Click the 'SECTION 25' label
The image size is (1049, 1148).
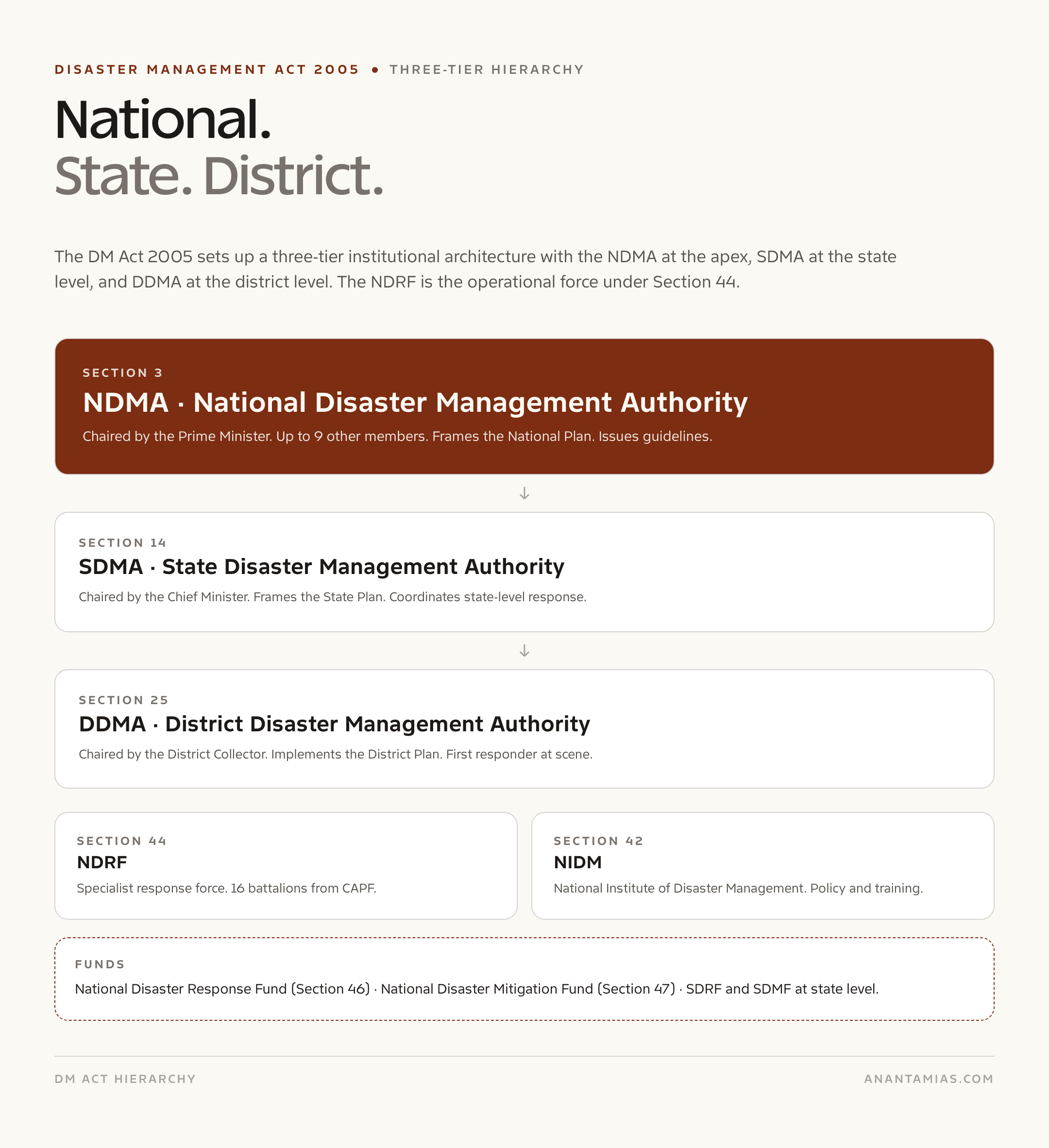123,700
